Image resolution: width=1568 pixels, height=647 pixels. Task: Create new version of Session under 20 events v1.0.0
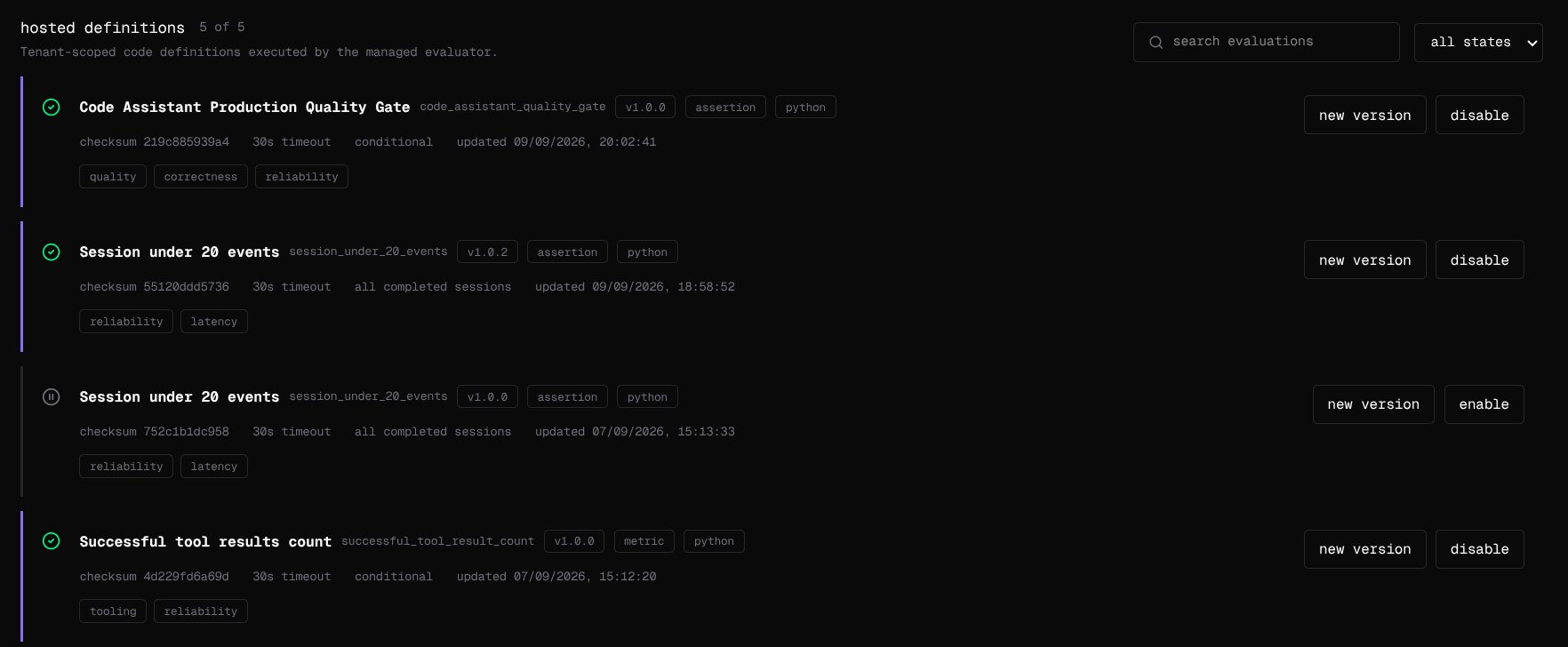[x=1373, y=404]
